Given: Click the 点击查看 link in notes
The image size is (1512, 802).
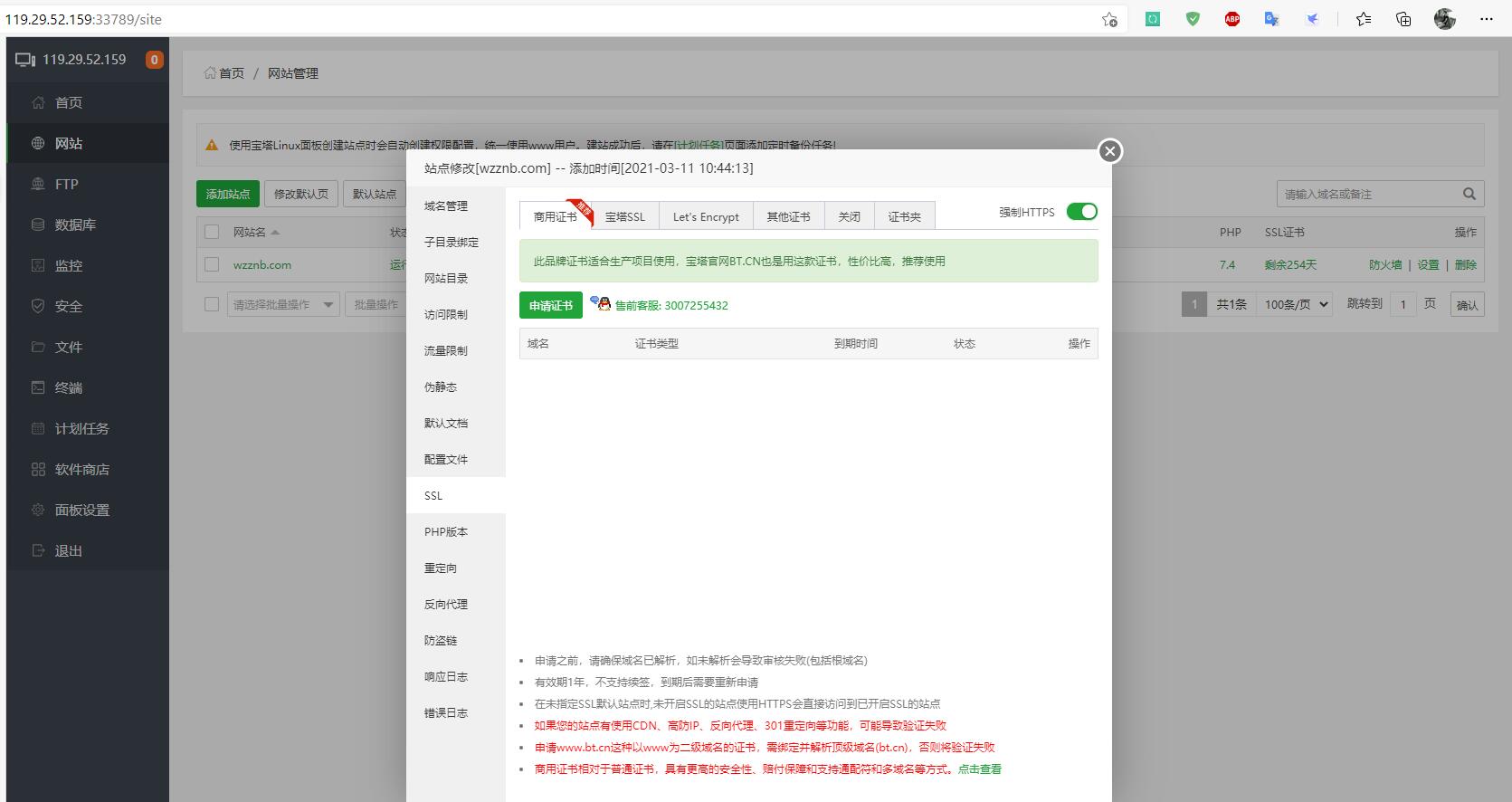Looking at the screenshot, I should 980,769.
